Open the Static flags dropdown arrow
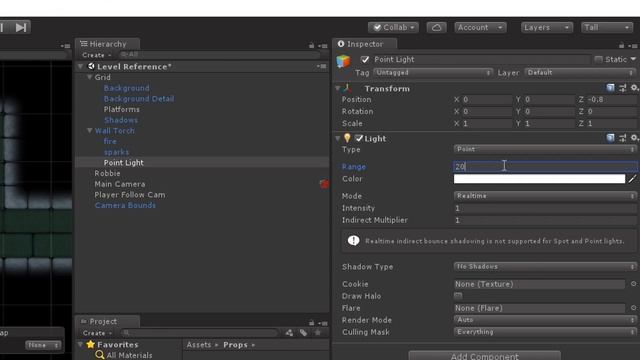Image resolution: width=640 pixels, height=360 pixels. (x=633, y=60)
